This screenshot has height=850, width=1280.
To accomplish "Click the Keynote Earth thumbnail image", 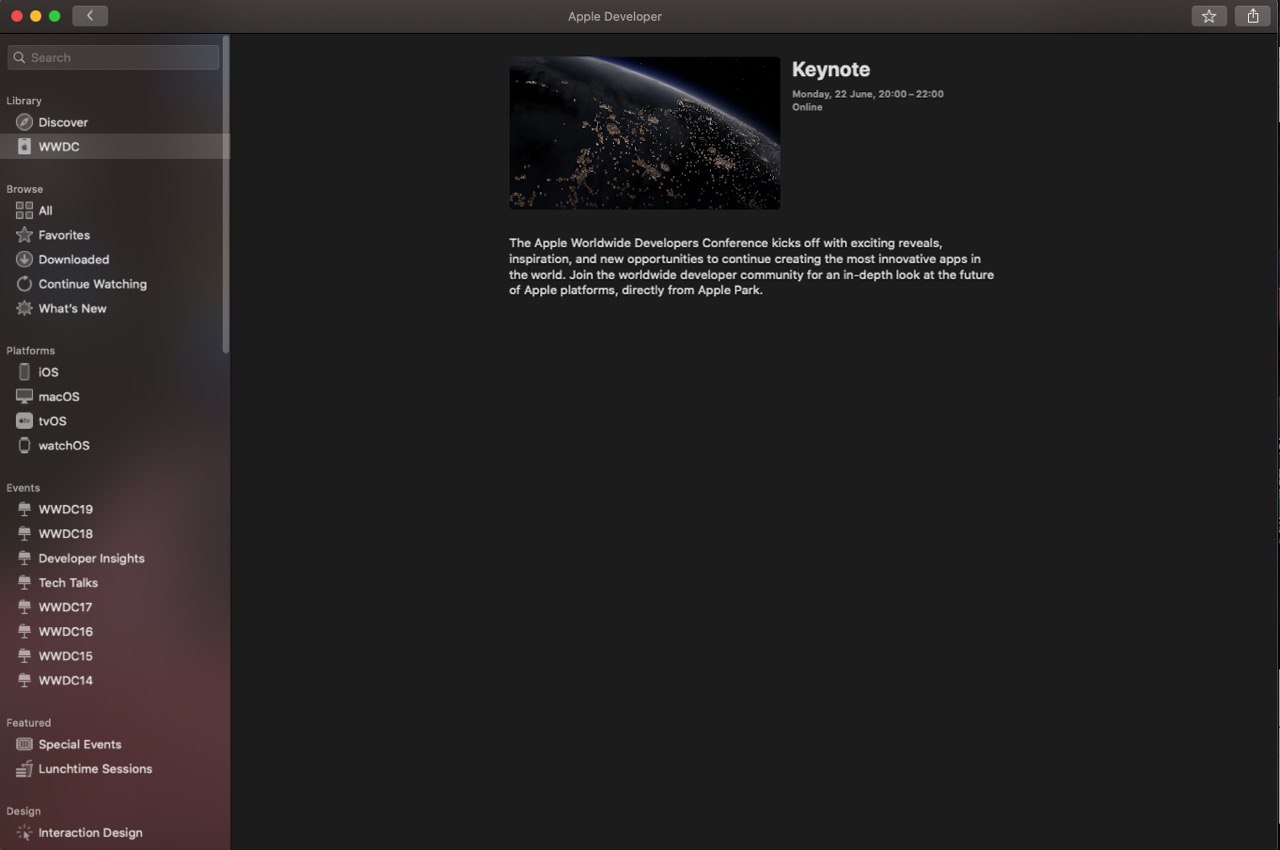I will click(645, 133).
